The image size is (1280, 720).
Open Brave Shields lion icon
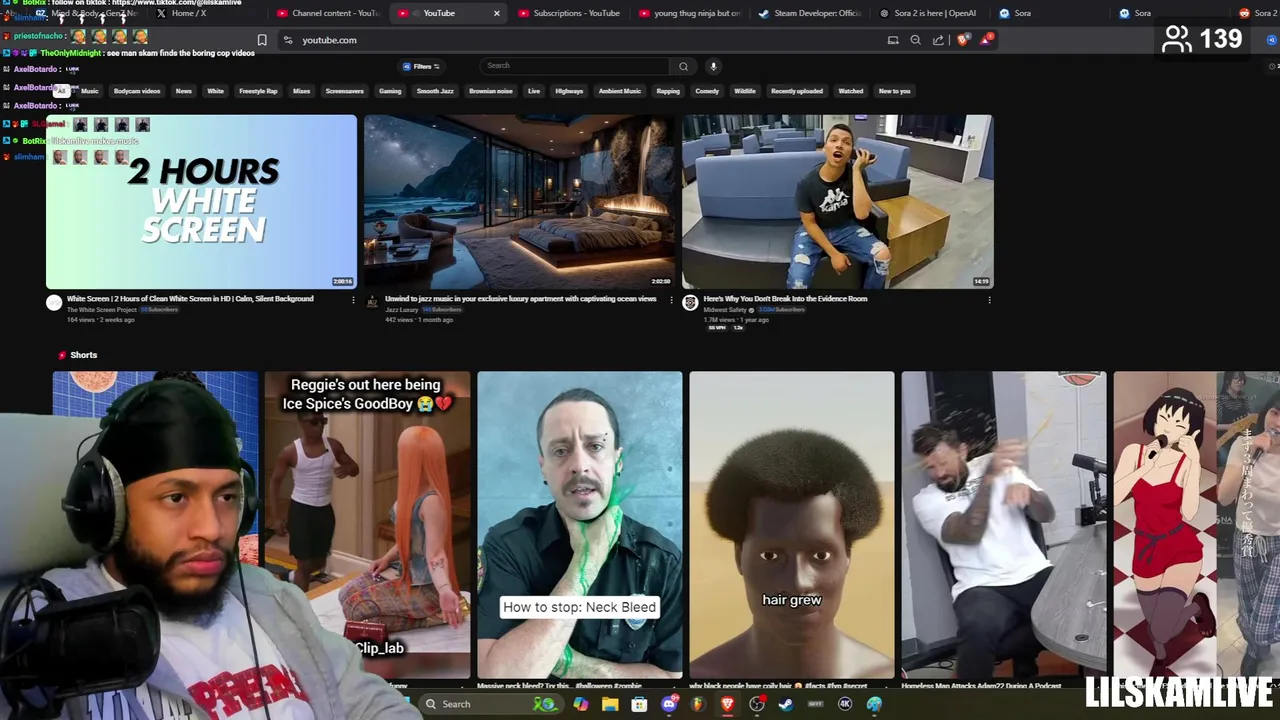963,40
